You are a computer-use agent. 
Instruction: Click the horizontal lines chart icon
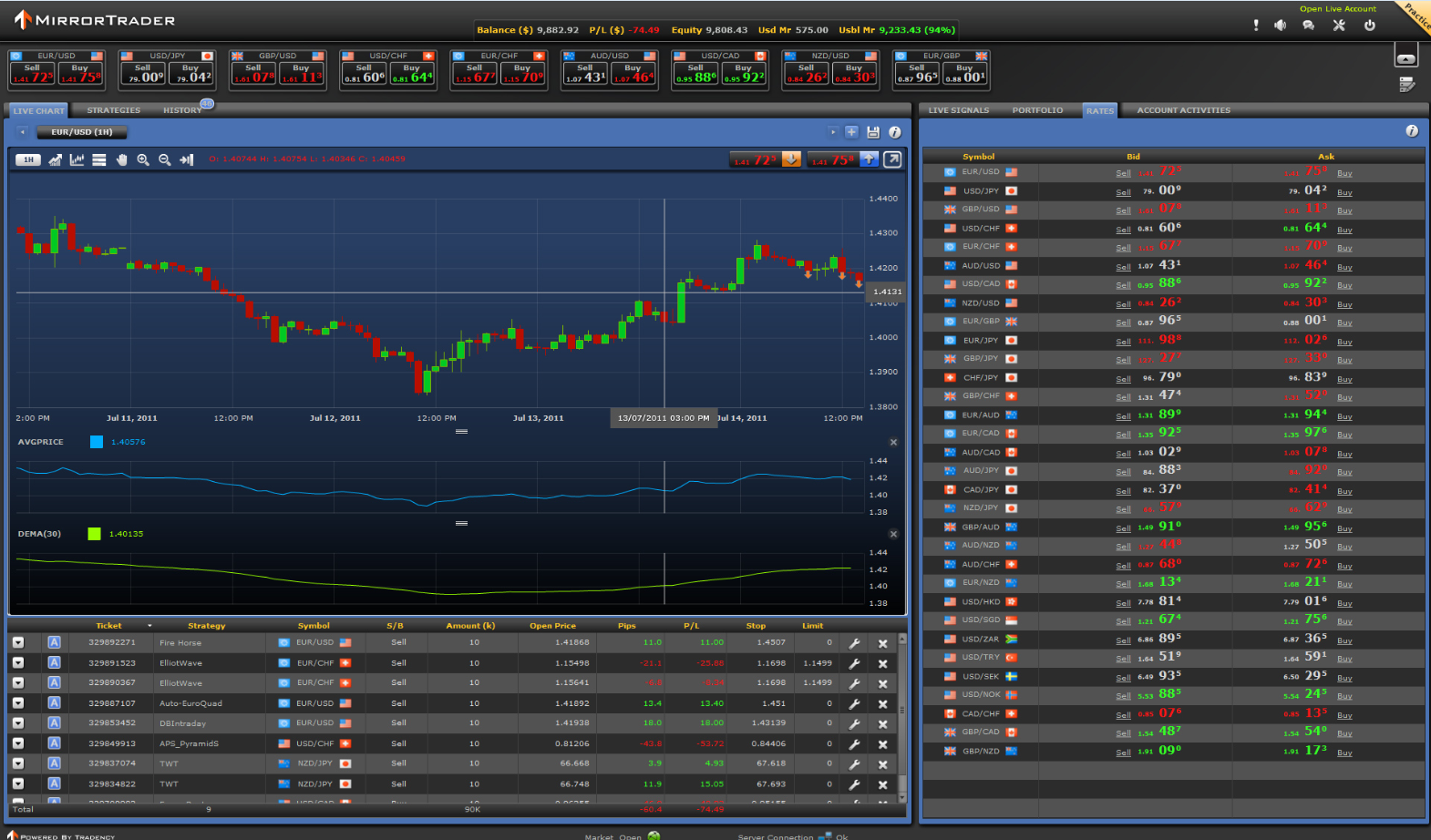[x=99, y=159]
